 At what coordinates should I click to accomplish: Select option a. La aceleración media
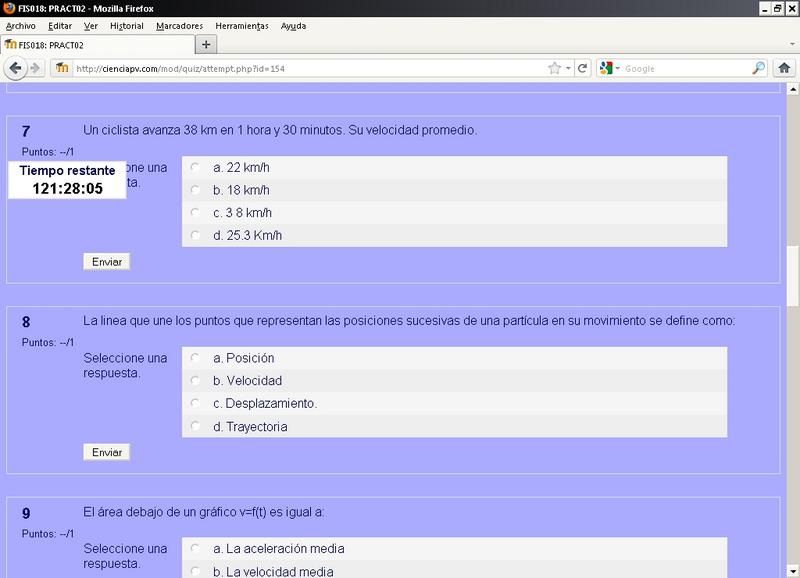195,549
